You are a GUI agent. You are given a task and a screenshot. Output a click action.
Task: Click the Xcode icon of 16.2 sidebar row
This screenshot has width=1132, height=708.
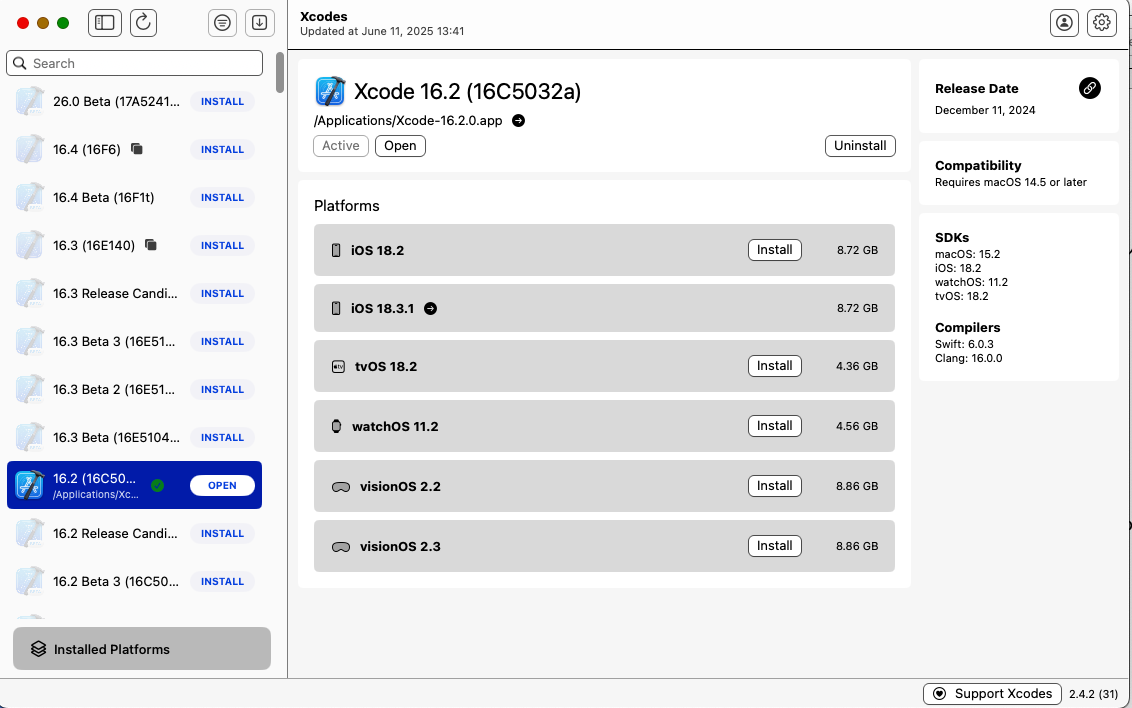pyautogui.click(x=30, y=485)
